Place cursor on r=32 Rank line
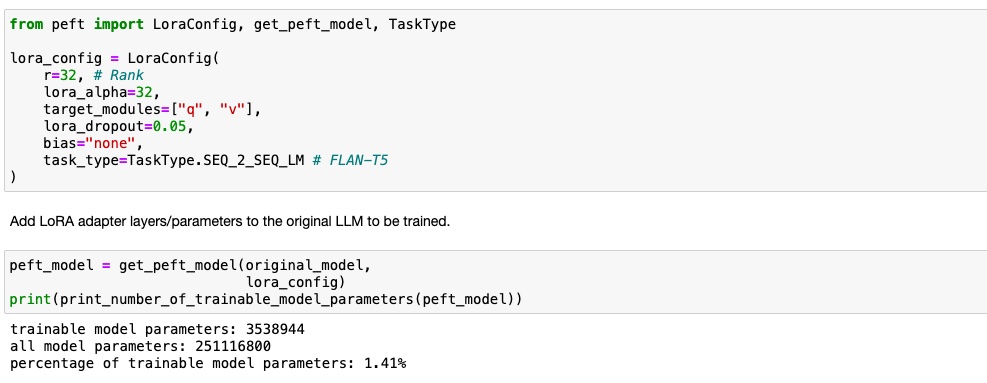Screen dimensions: 987x383 (94, 76)
